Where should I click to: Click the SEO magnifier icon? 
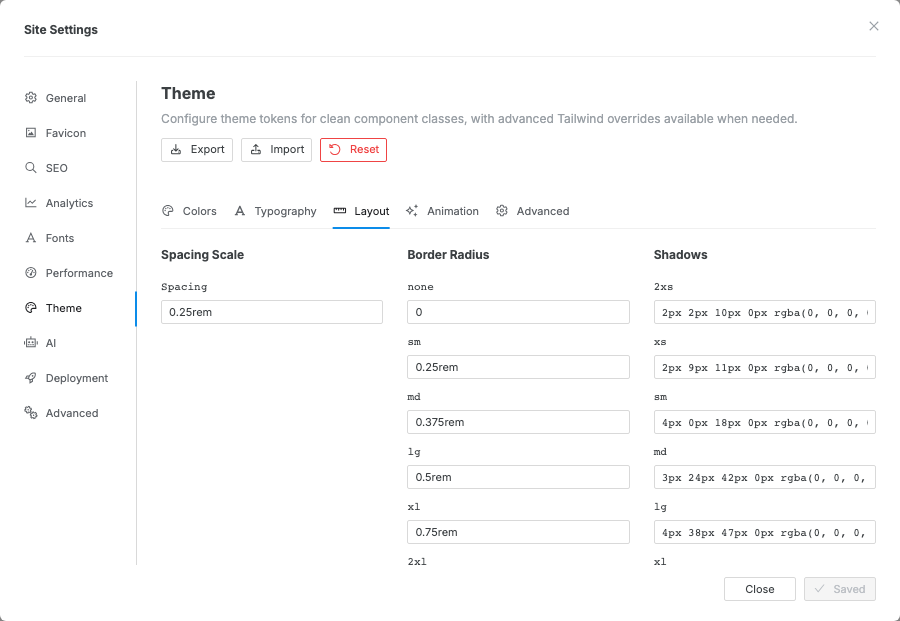[x=30, y=168]
